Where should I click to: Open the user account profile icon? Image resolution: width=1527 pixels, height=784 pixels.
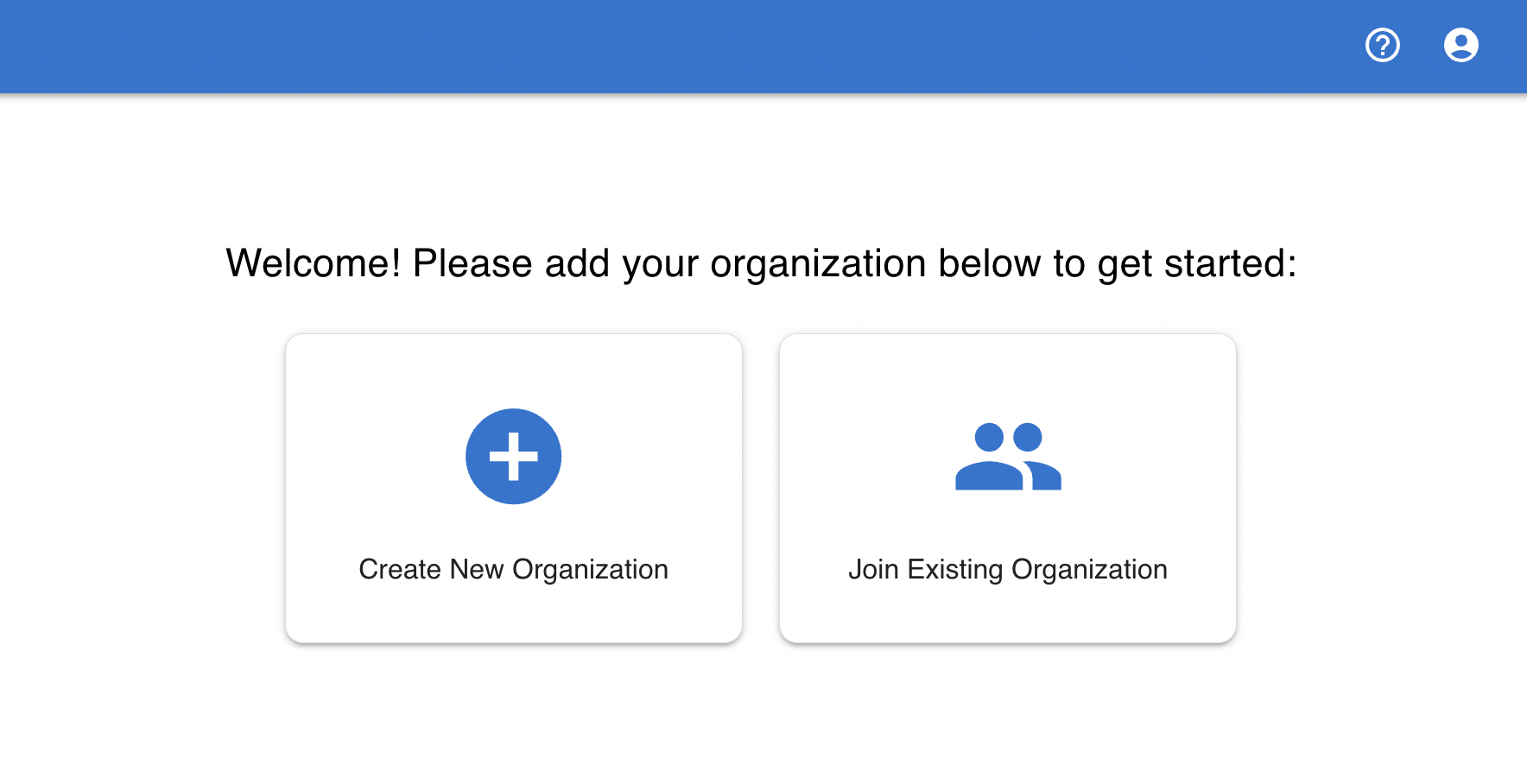point(1460,45)
